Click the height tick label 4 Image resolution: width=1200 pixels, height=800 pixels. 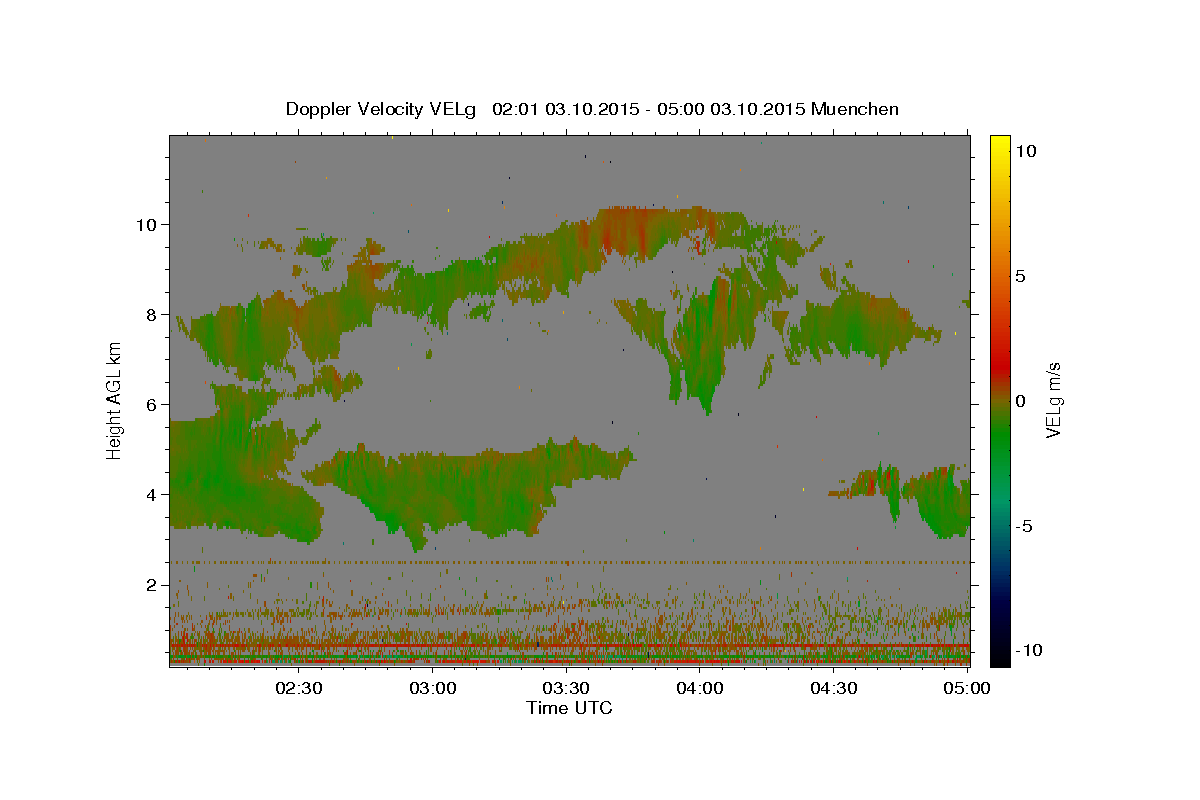[152, 494]
